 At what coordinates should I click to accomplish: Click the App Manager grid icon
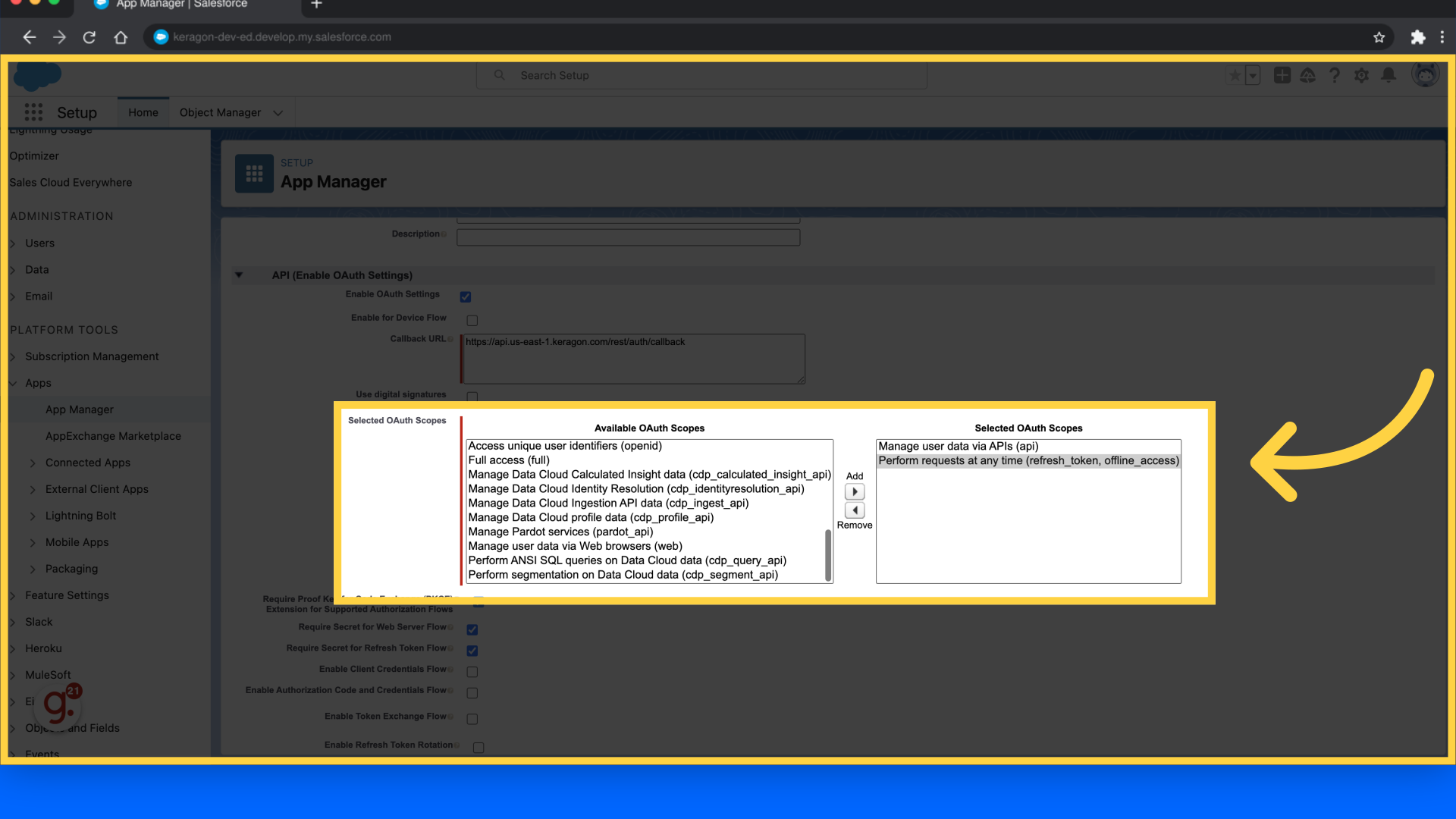(254, 174)
